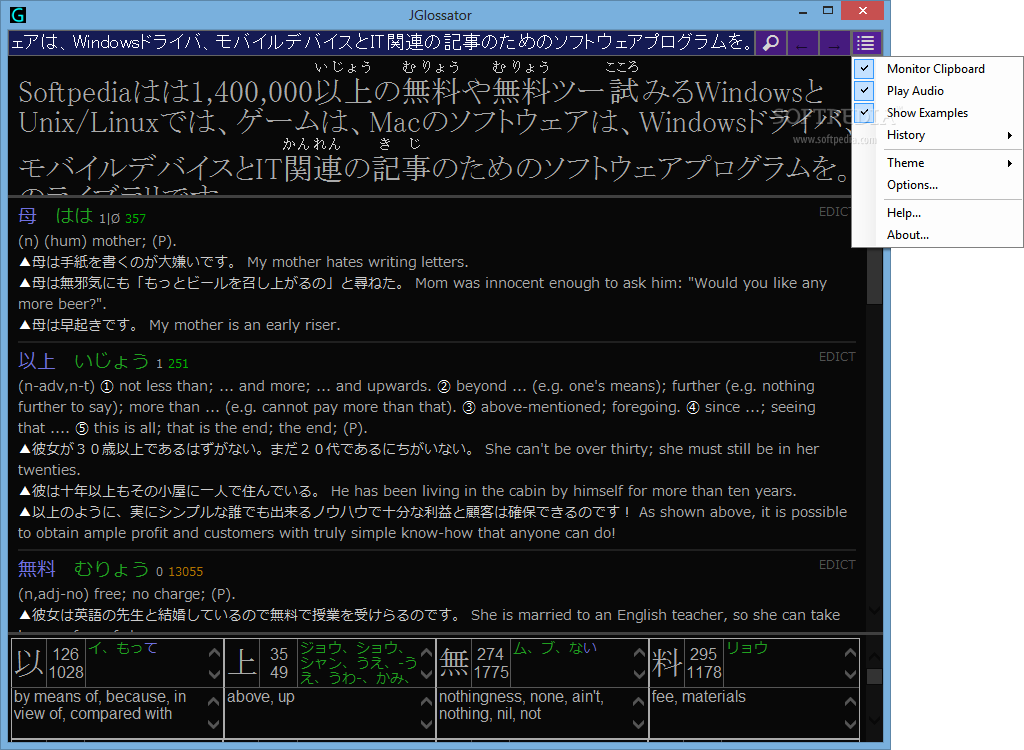Screen dimensions: 1024x750
Task: Minimize the JGlossator window
Action: coord(803,11)
